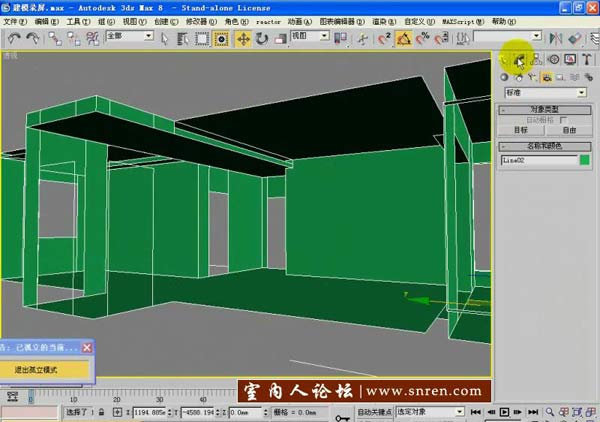The height and width of the screenshot is (422, 600).
Task: Select the Systems category icon
Action: pos(589,77)
